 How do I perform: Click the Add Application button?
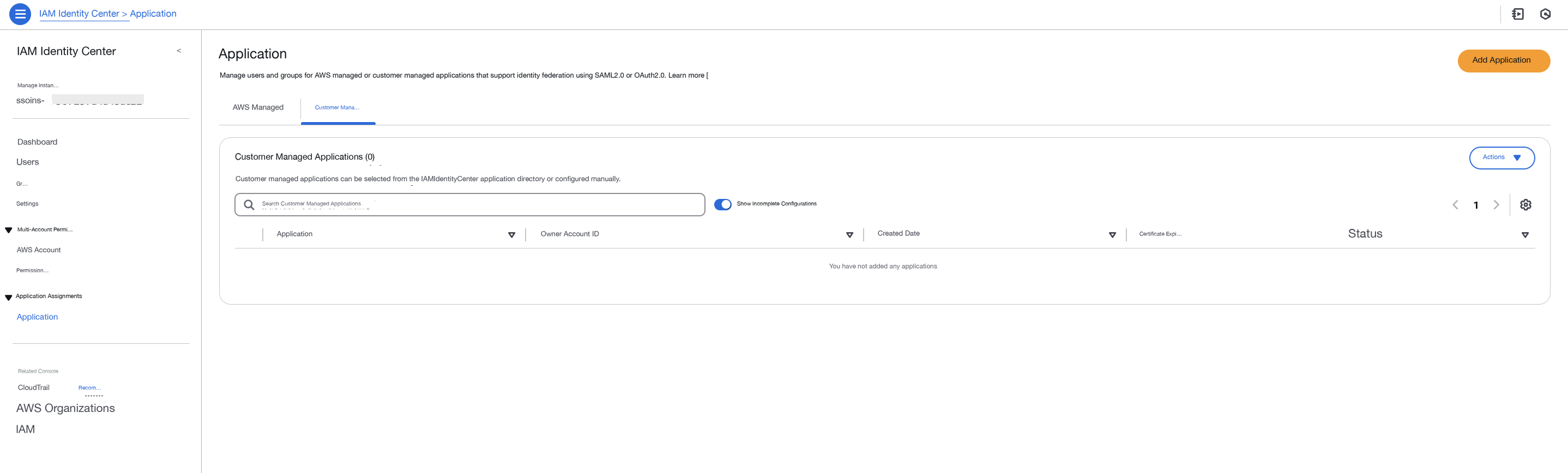coord(1504,61)
